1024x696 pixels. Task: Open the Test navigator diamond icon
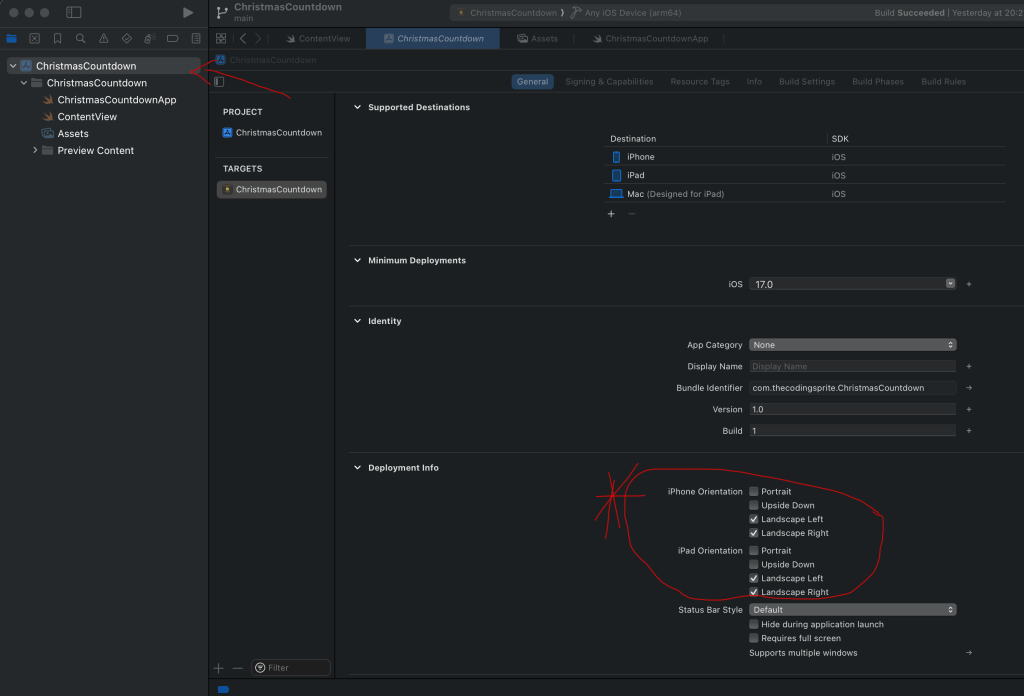126,39
